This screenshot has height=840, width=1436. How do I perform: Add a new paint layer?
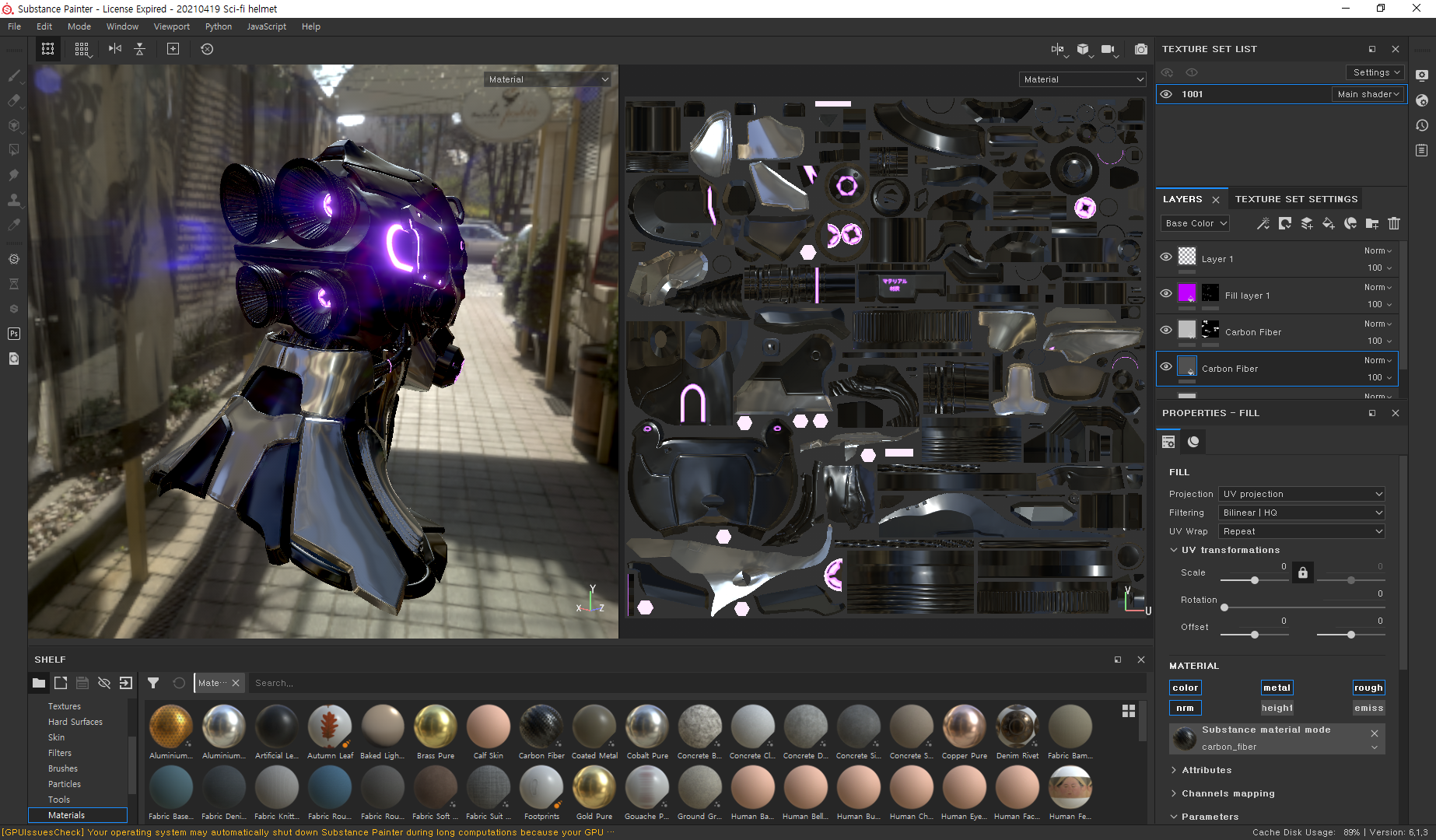coord(1307,223)
